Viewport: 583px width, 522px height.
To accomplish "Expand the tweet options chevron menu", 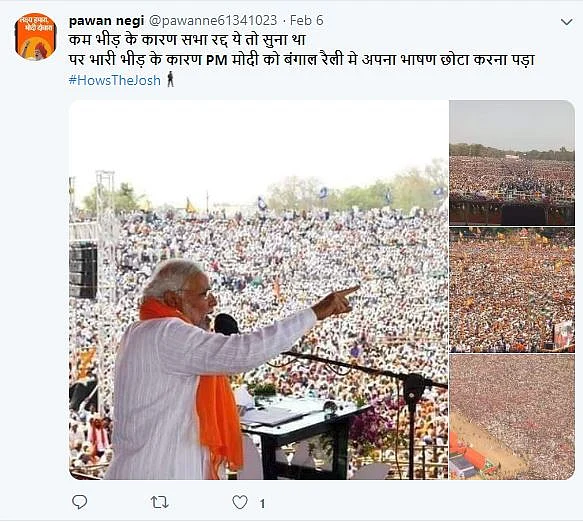I will (x=567, y=22).
